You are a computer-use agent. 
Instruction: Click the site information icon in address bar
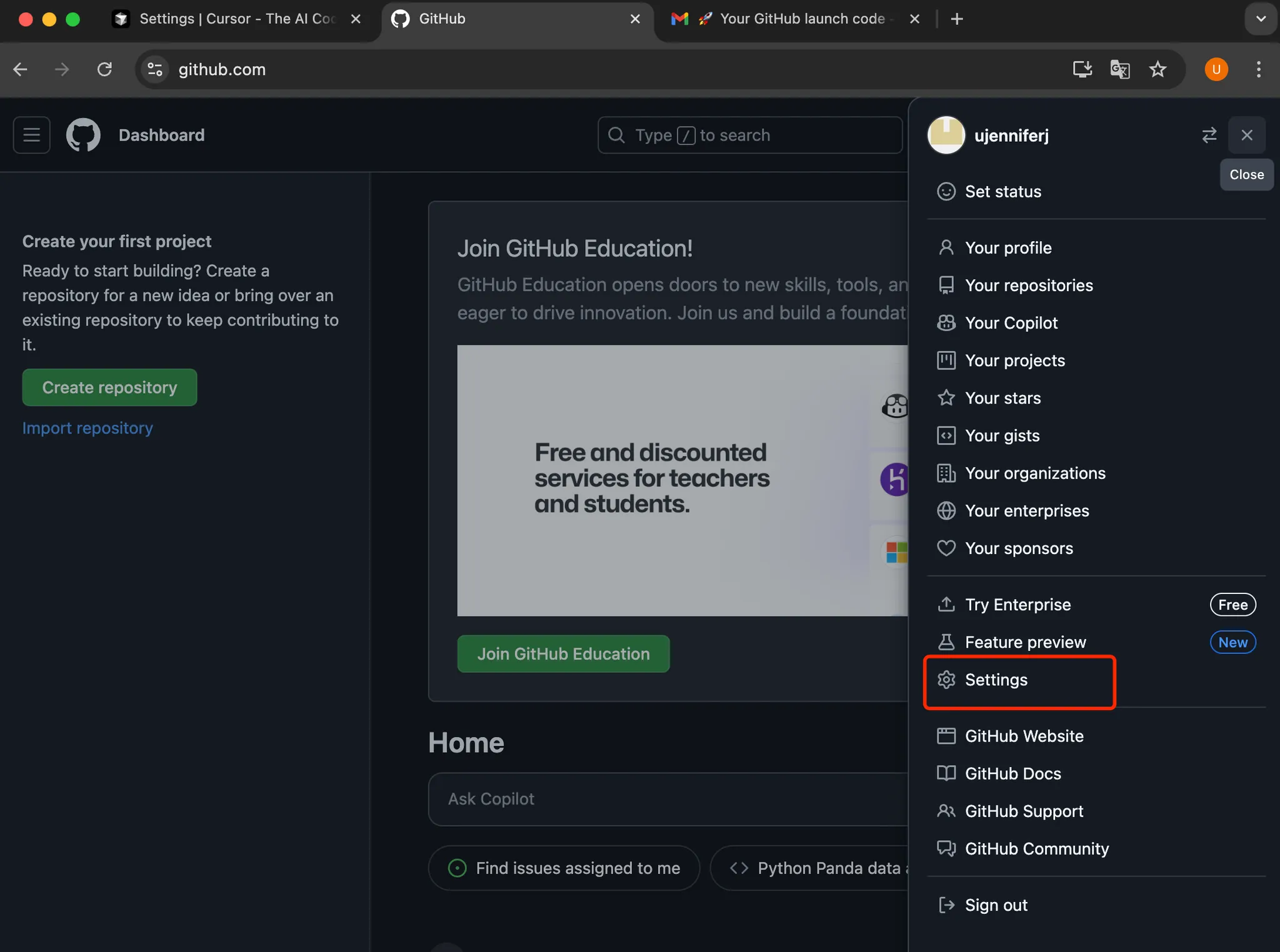155,69
